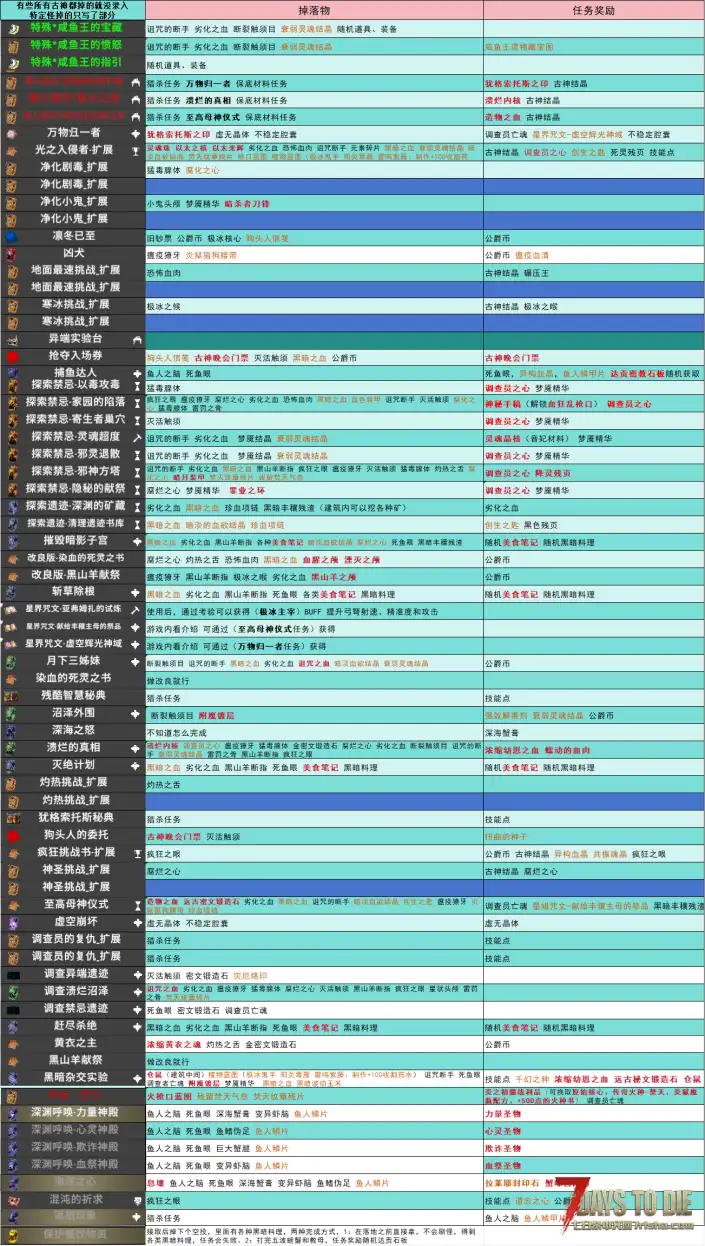Click the plus marker right of 赶尽杀绝
Screen dimensions: 705x1246
pos(135,1025)
